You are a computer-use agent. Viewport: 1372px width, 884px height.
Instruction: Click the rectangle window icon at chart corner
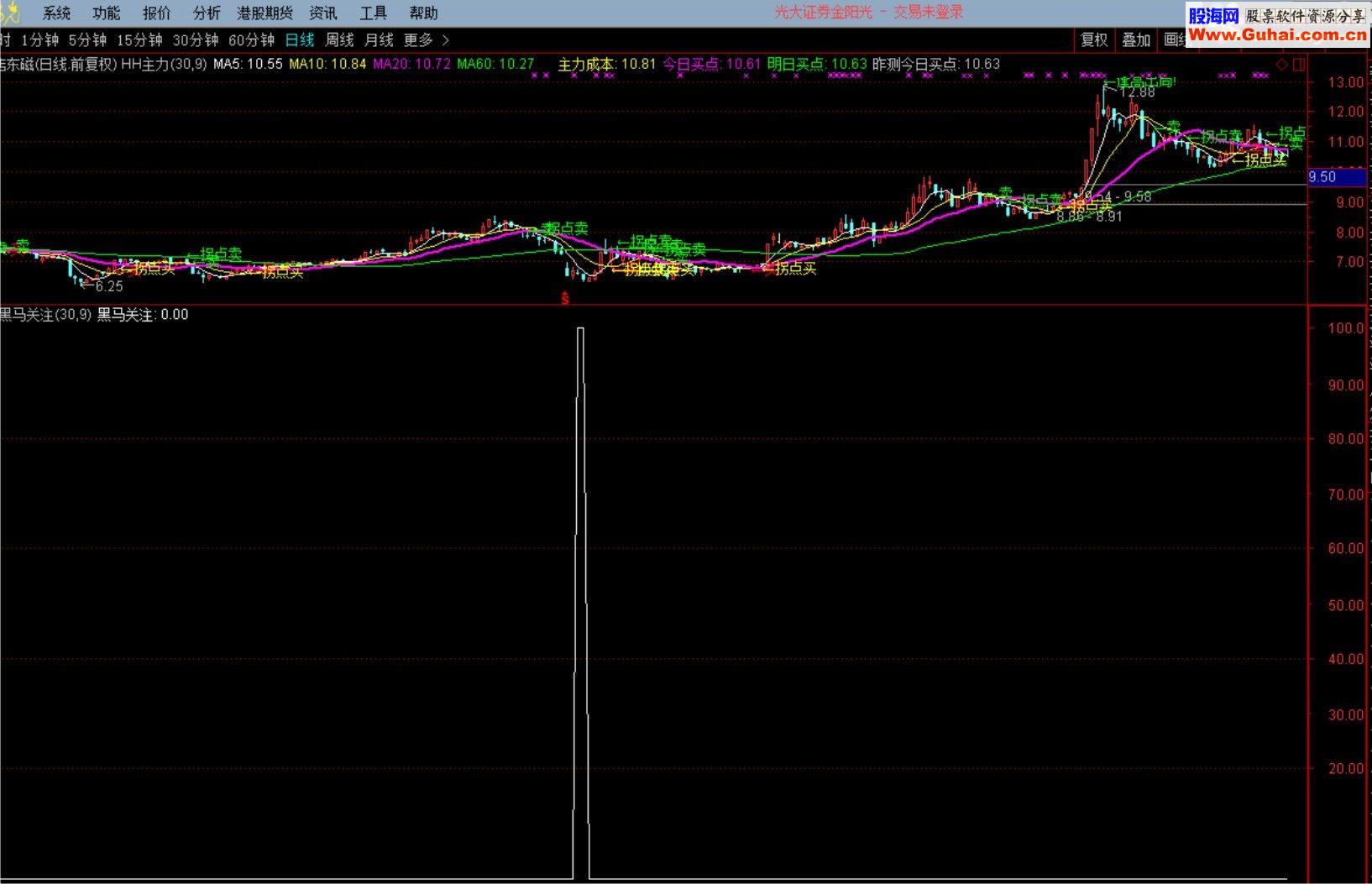[x=1299, y=64]
